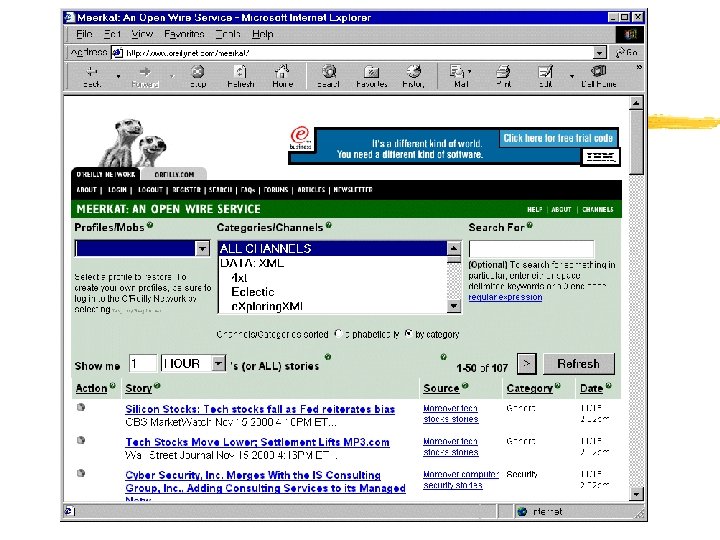The image size is (720, 540).
Task: Open the Favorites toolbar icon
Action: coord(371,72)
